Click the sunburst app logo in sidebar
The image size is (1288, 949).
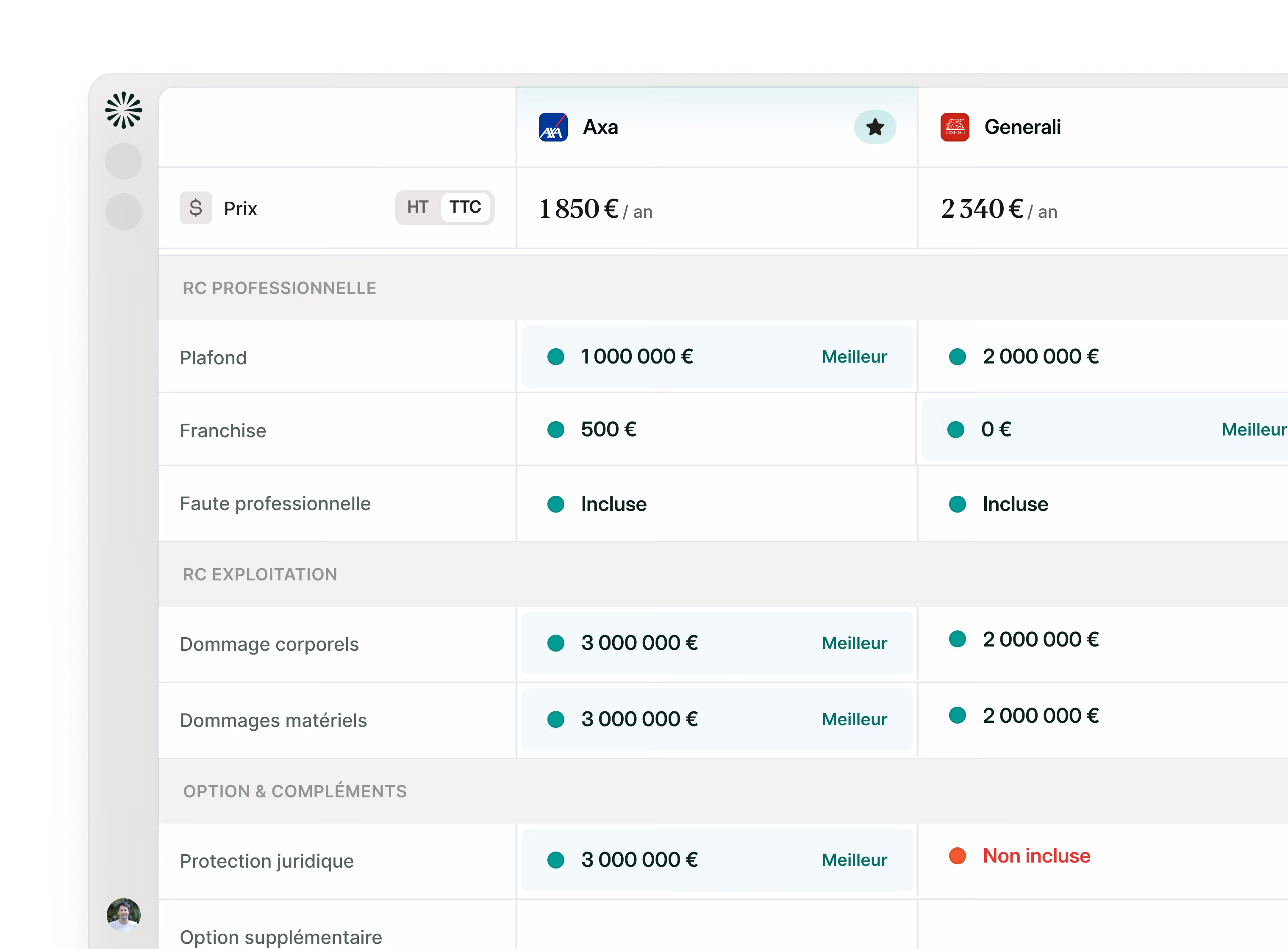pos(124,110)
